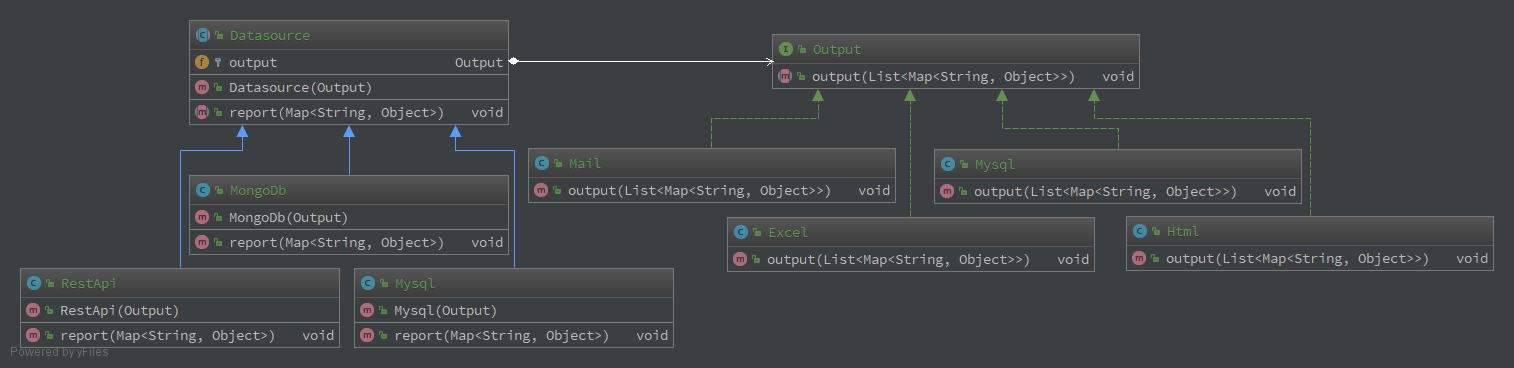Click the method icon in the Html class
The height and width of the screenshot is (368, 1514).
point(1139,258)
